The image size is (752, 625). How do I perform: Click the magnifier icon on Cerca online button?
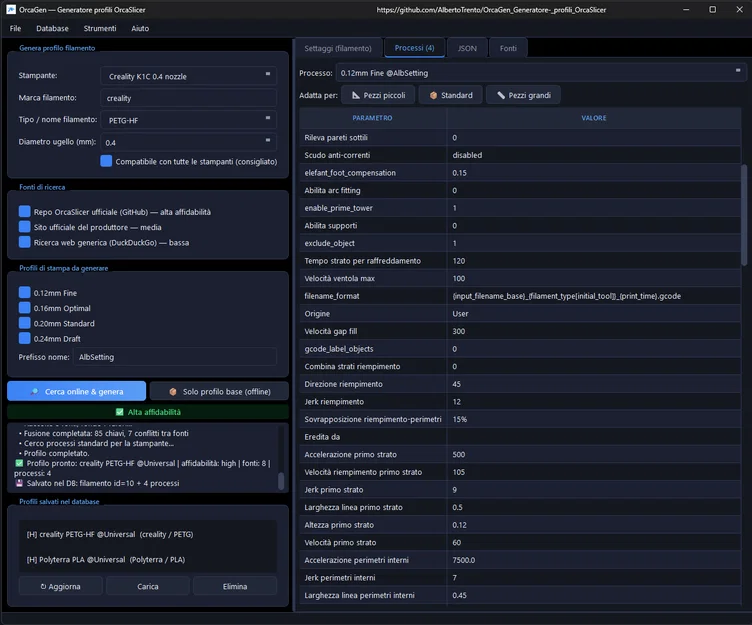[x=34, y=391]
